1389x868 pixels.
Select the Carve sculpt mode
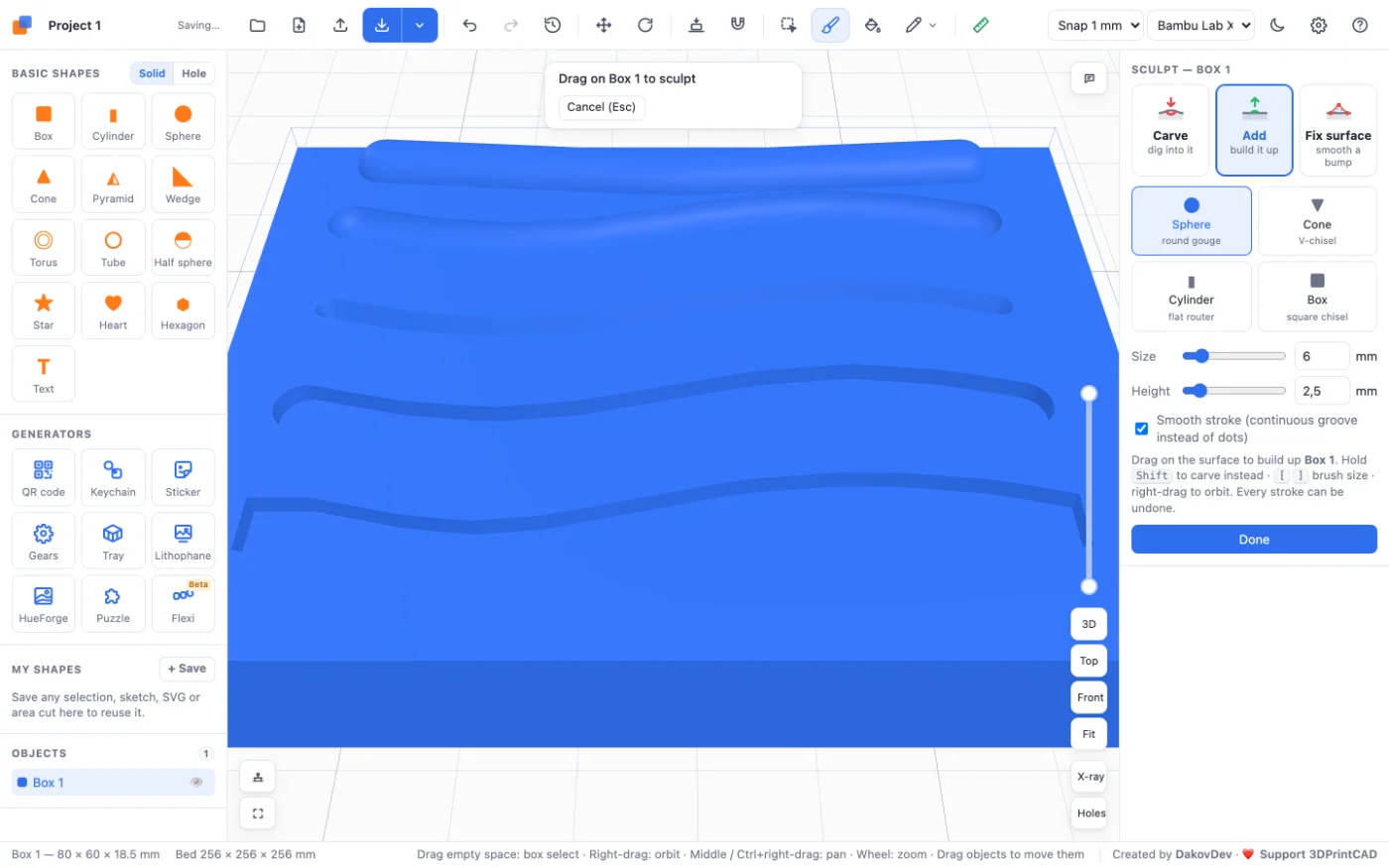click(1171, 130)
